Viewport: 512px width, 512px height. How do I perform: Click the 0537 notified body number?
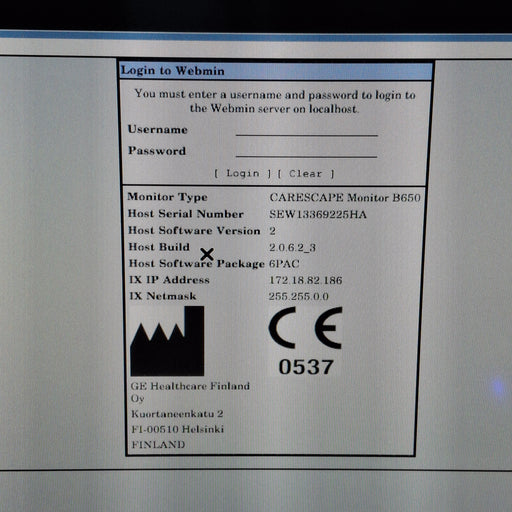click(306, 367)
